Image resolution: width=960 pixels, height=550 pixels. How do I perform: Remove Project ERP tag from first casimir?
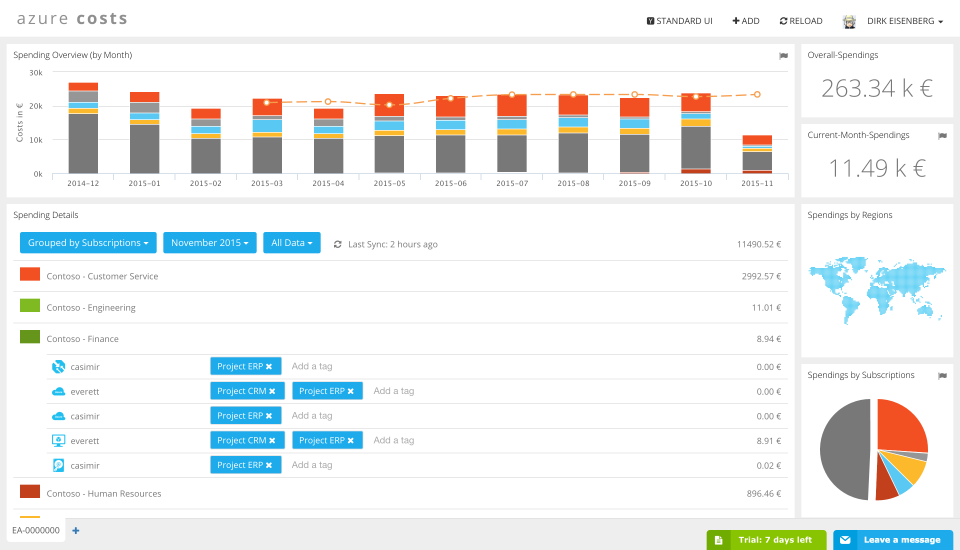pos(269,367)
